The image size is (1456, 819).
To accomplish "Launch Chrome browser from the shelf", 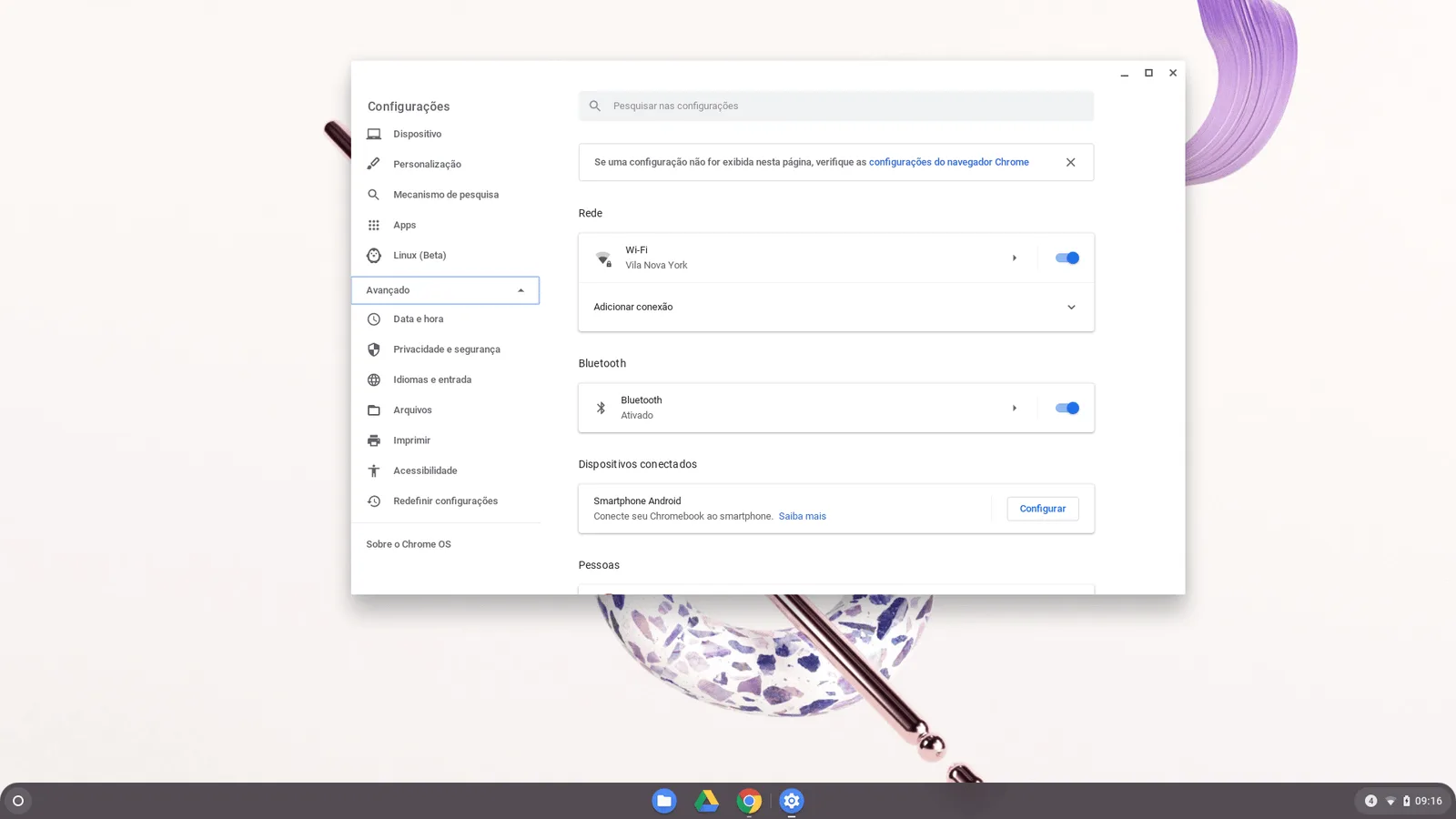I will pyautogui.click(x=749, y=801).
